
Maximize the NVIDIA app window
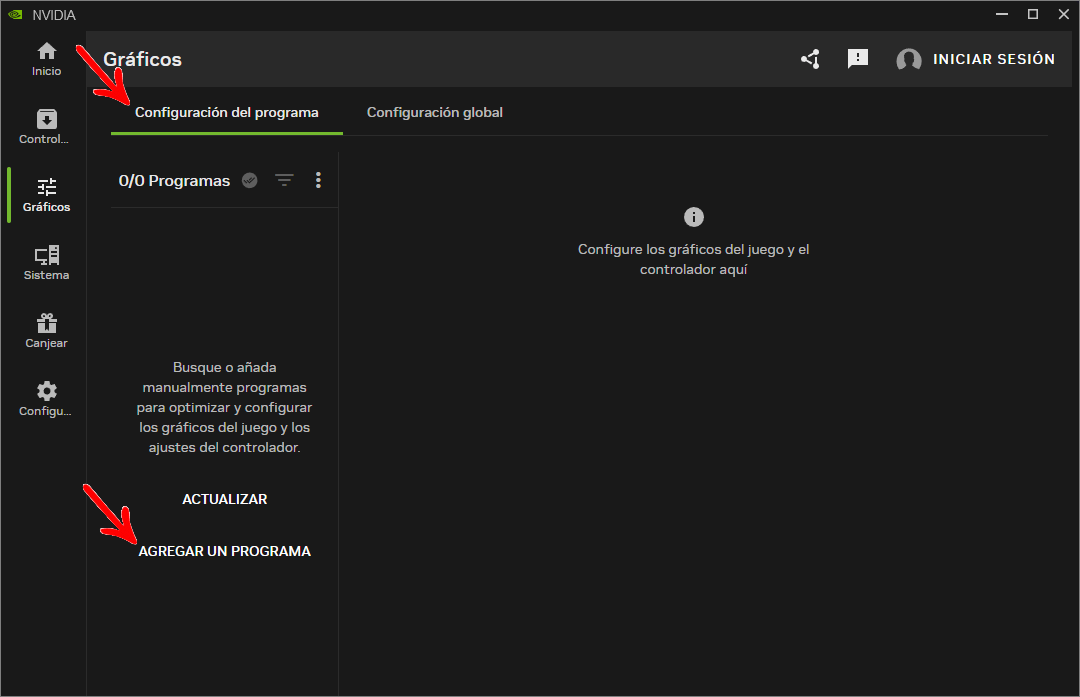coord(1032,14)
